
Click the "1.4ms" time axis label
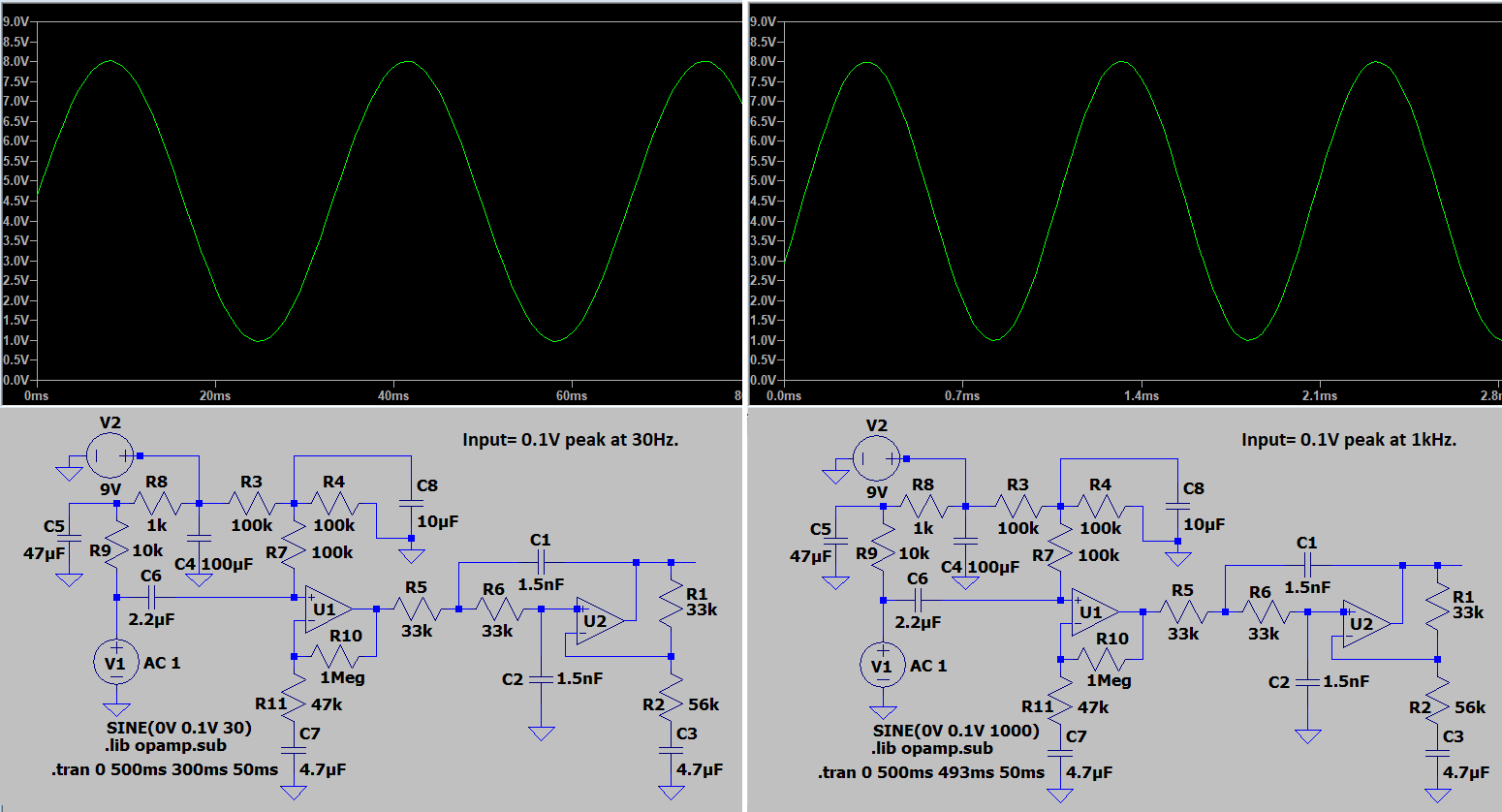(1142, 395)
